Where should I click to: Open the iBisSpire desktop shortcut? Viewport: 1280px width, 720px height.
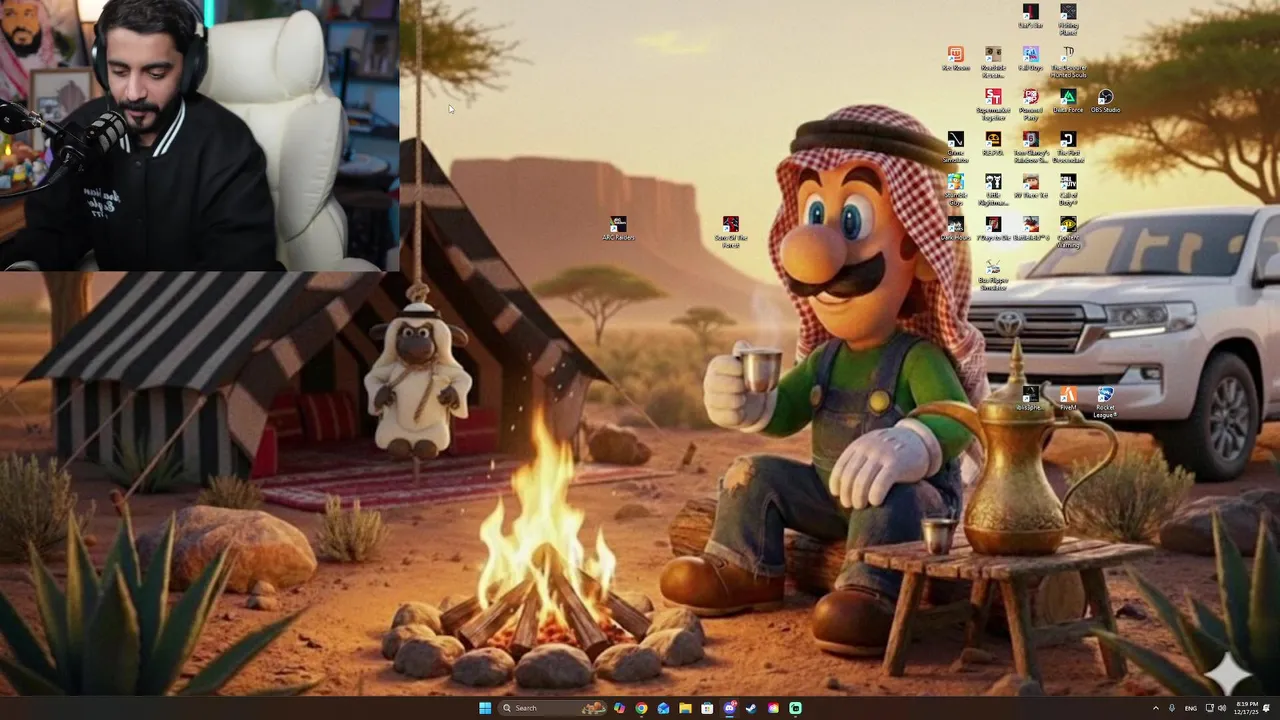coord(1030,398)
